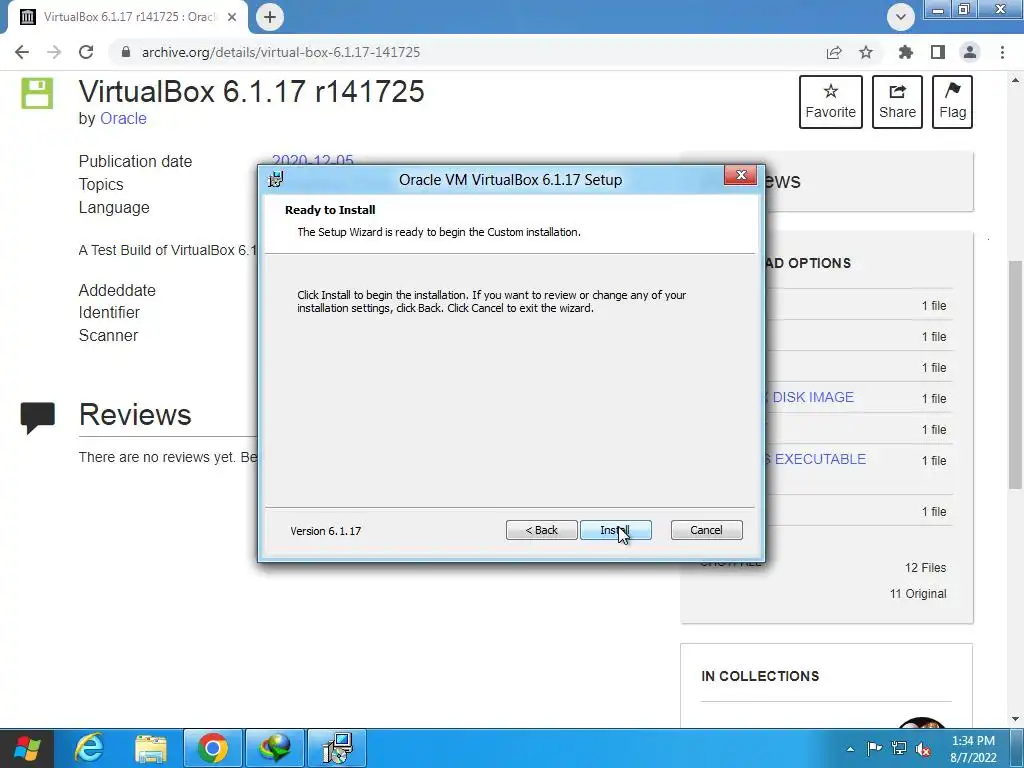The image size is (1024, 768).
Task: Cancel the VirtualBox setup wizard
Action: 707,530
